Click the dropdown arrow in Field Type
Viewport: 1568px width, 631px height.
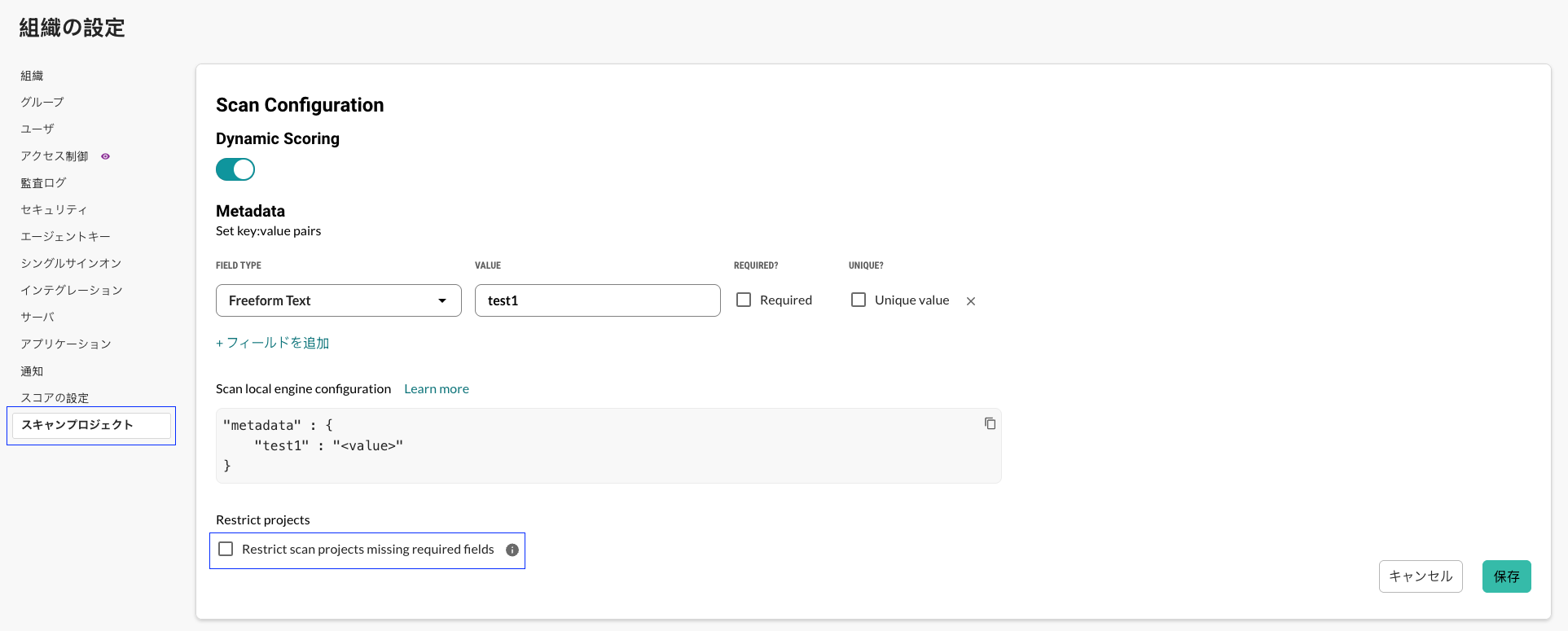(x=442, y=300)
